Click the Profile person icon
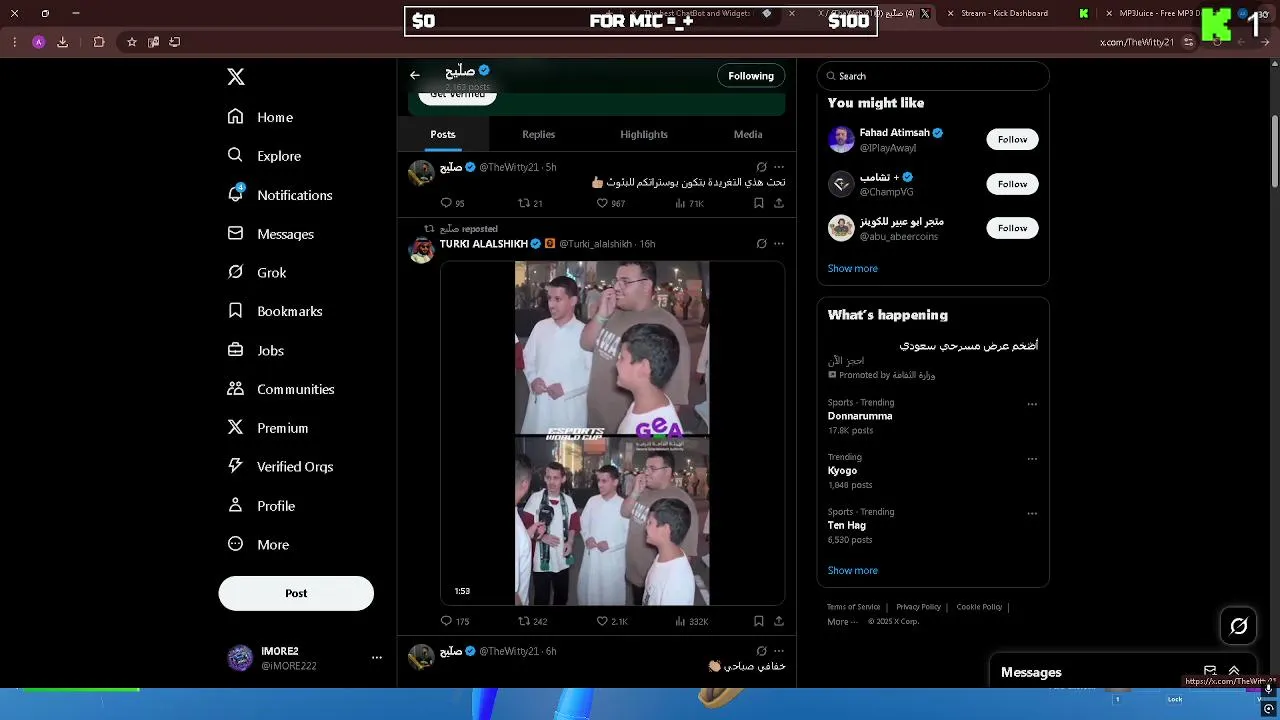Viewport: 1280px width, 720px height. (235, 505)
